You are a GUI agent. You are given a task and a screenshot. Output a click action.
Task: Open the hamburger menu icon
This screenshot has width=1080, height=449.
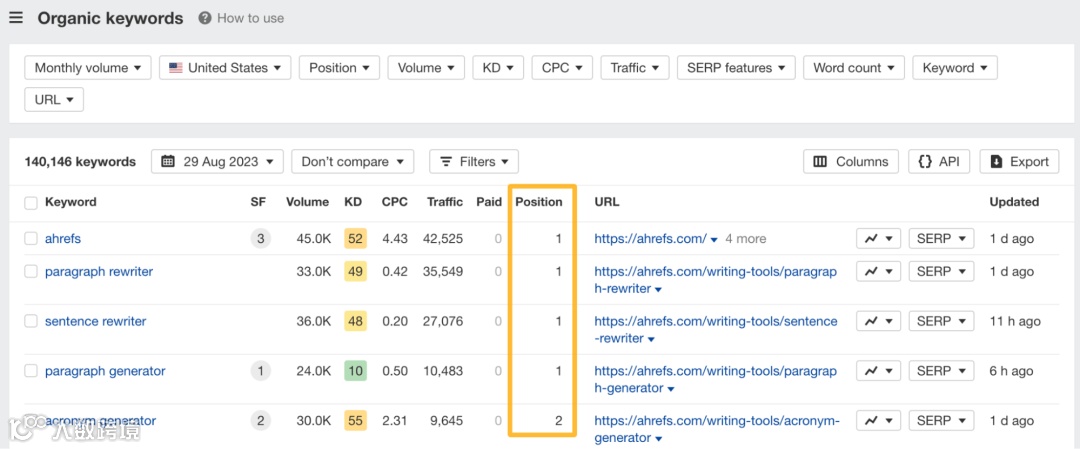pyautogui.click(x=16, y=18)
